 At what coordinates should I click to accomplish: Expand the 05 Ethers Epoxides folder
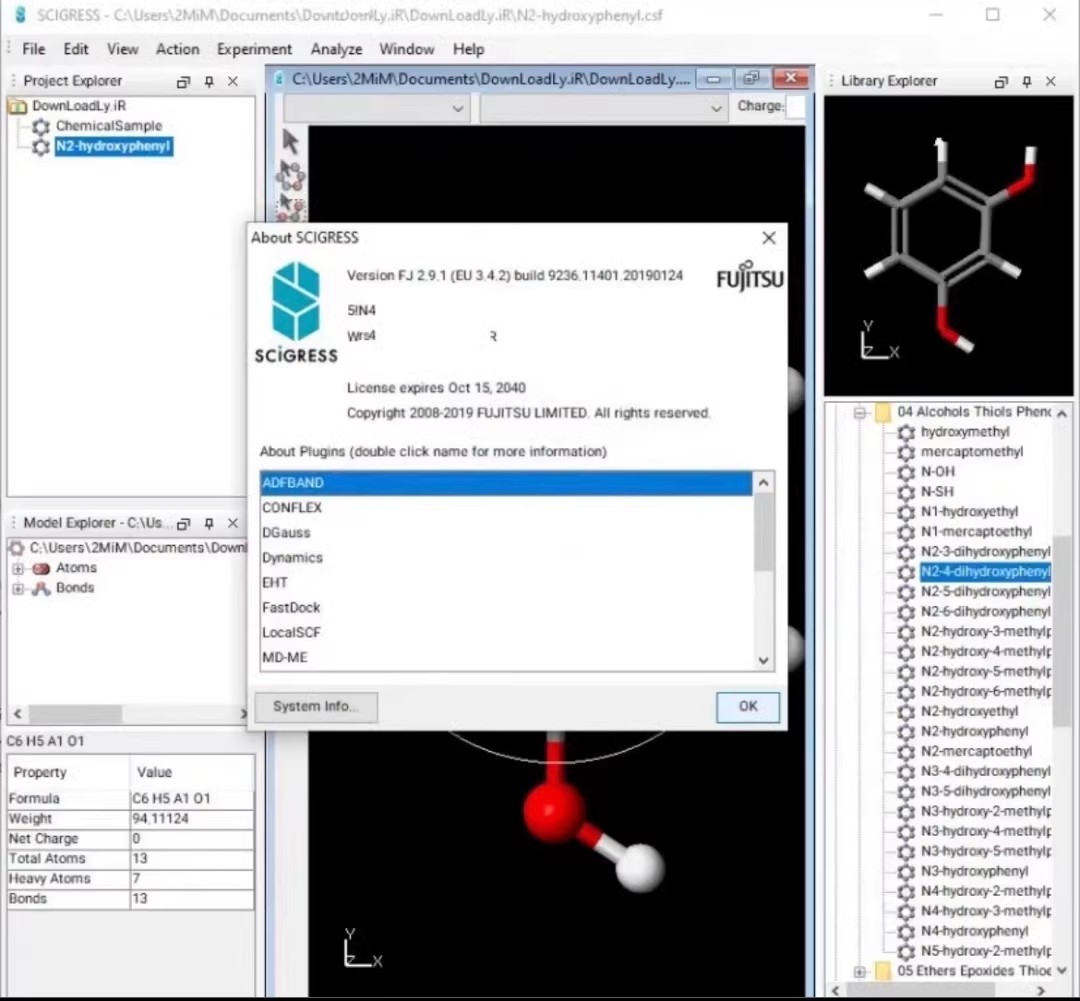click(860, 972)
